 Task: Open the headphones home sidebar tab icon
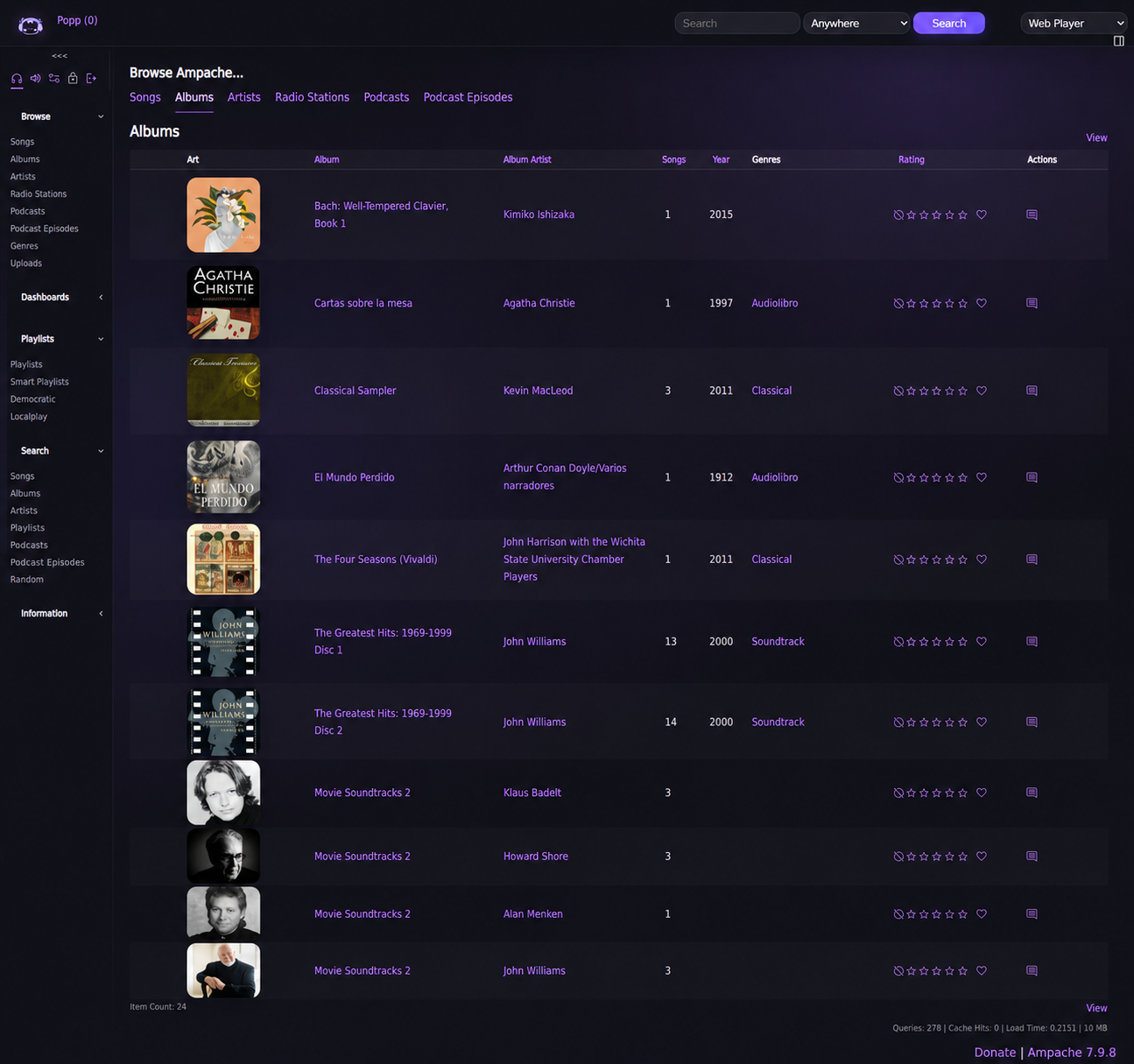pyautogui.click(x=17, y=79)
